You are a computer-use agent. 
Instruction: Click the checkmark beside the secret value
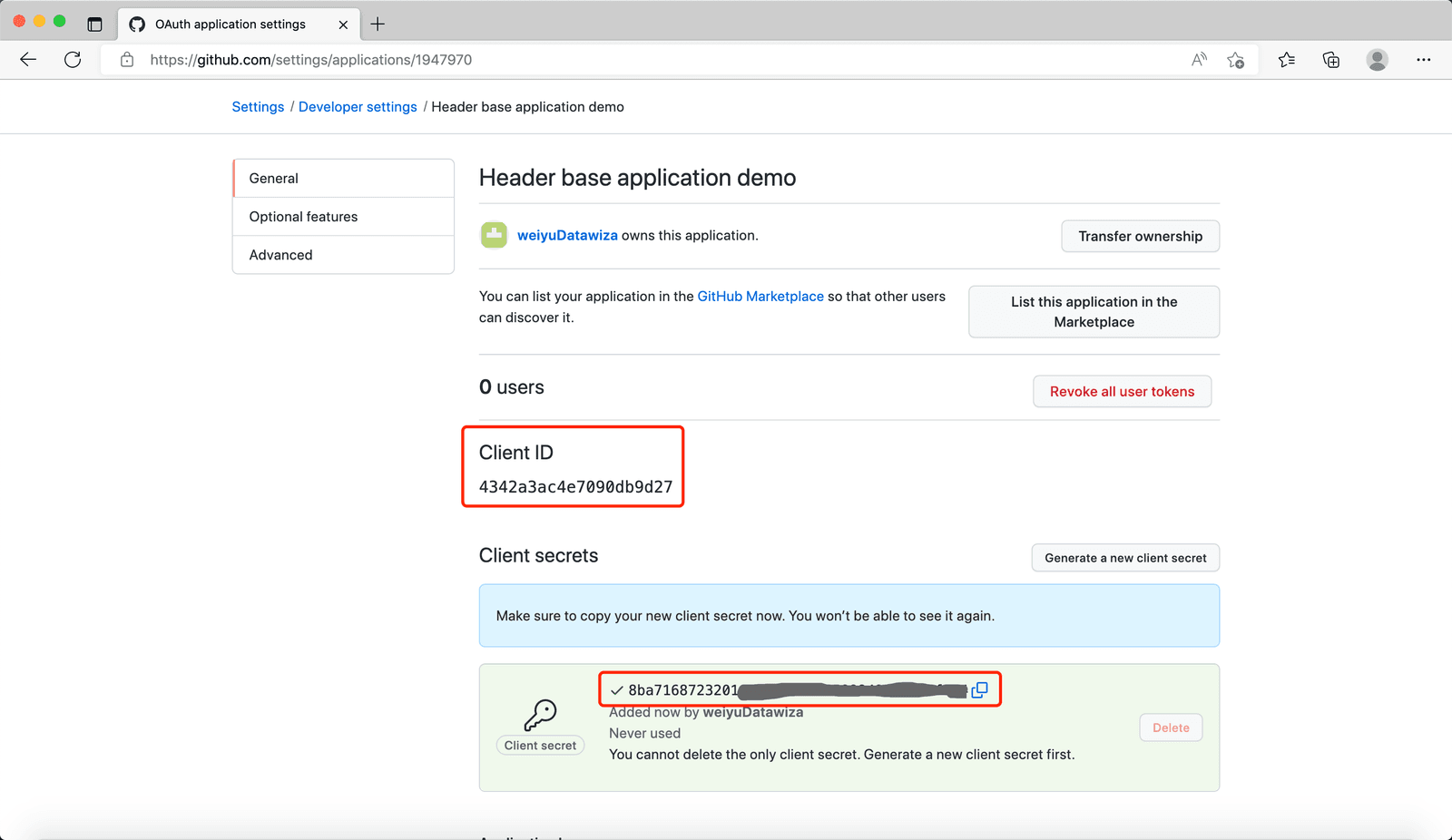click(617, 690)
